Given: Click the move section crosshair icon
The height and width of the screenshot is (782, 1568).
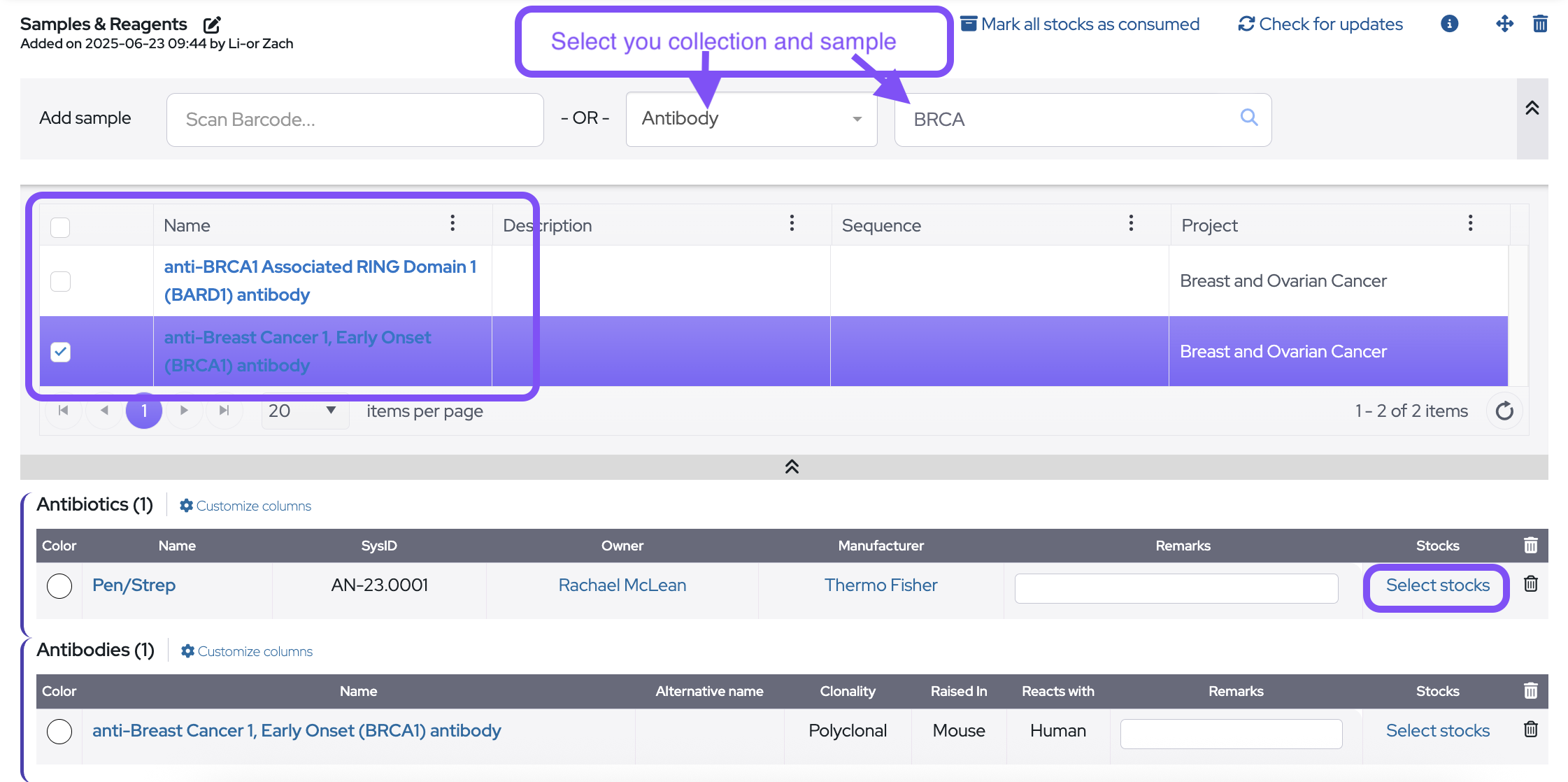Looking at the screenshot, I should pos(1504,24).
